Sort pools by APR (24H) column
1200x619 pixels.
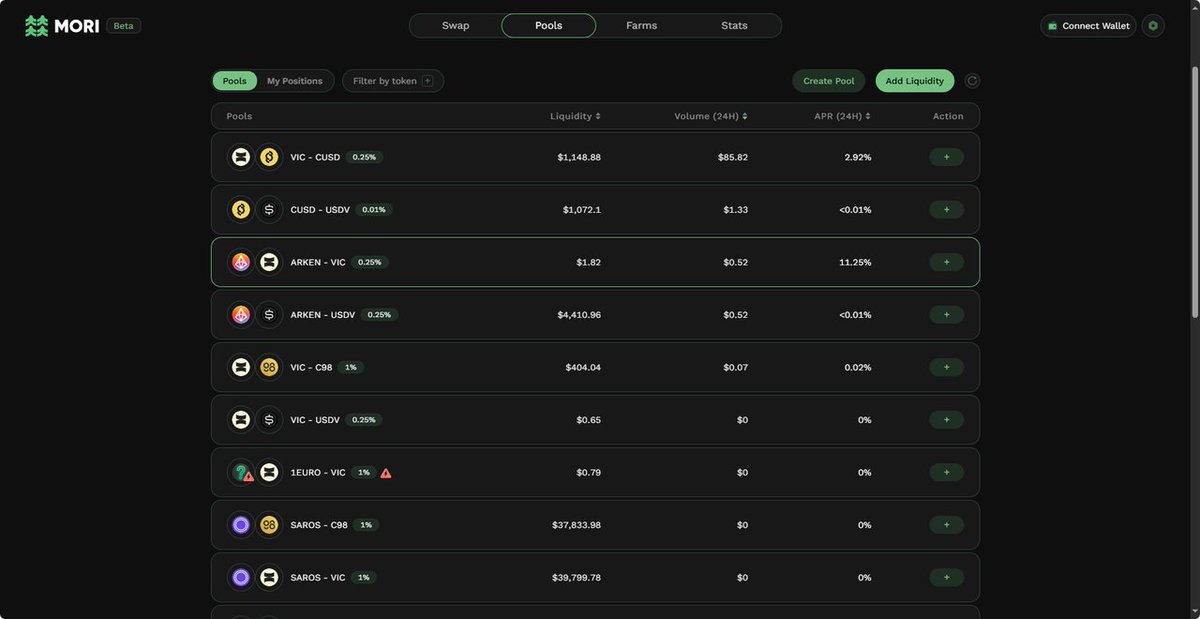(842, 116)
